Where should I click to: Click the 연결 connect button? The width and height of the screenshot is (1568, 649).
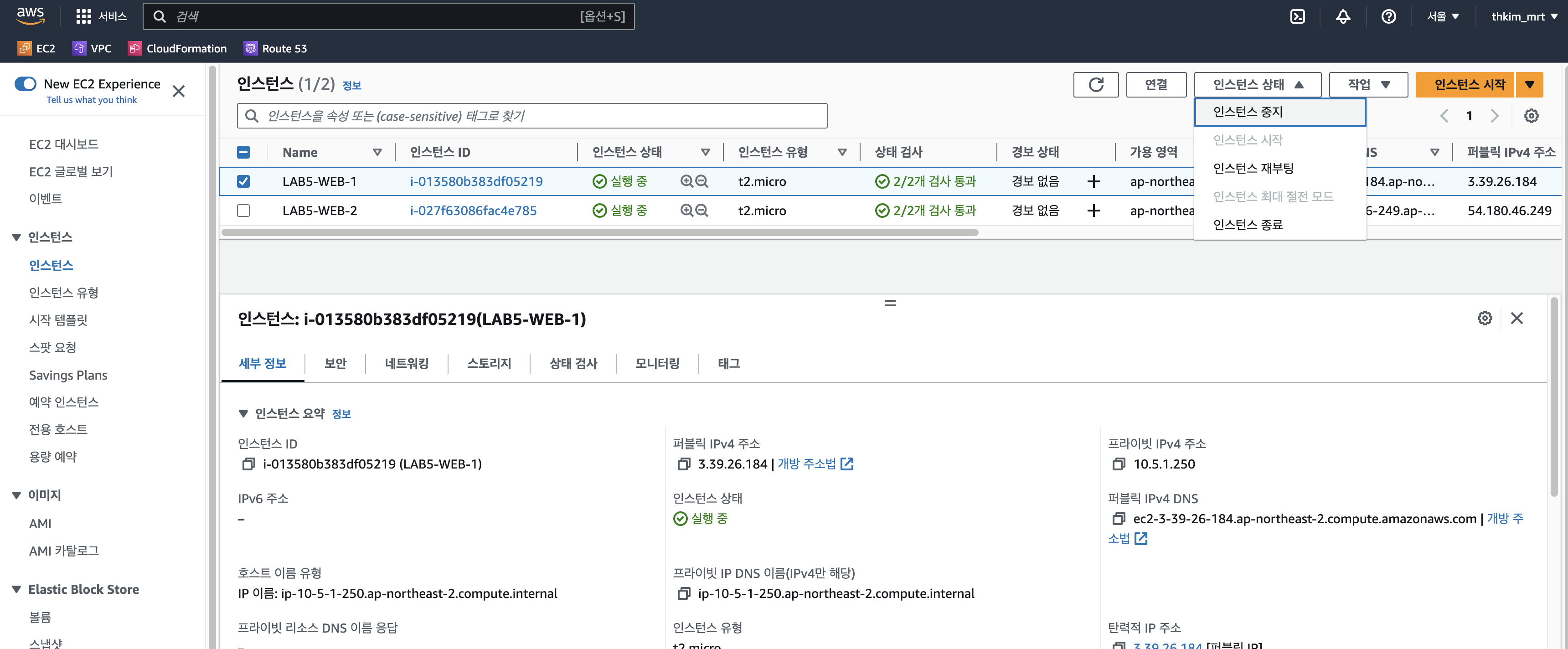[x=1155, y=85]
